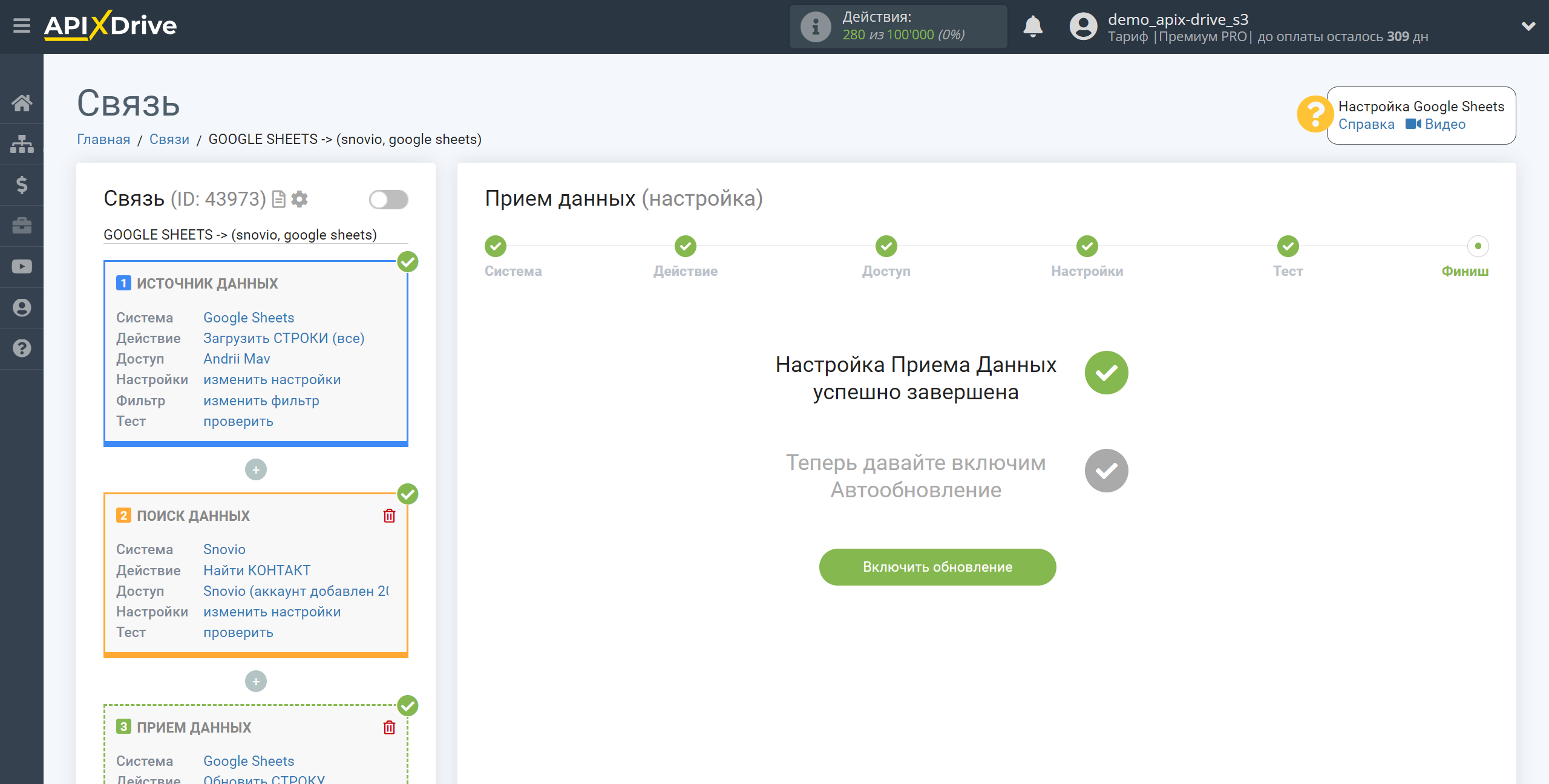
Task: Click grey auto-update checkmark circle
Action: click(x=1106, y=471)
